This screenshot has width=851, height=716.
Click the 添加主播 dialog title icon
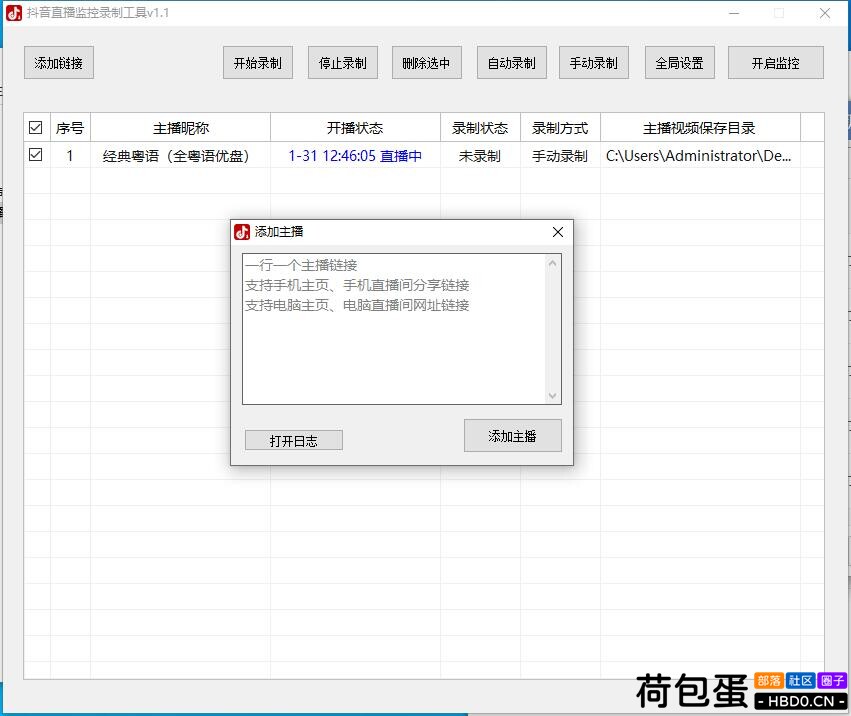(x=242, y=232)
